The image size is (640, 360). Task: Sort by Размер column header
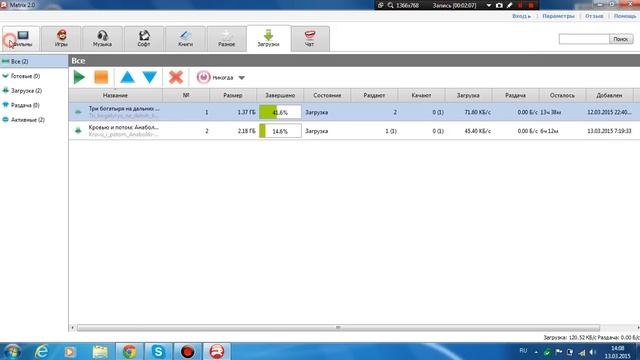233,95
